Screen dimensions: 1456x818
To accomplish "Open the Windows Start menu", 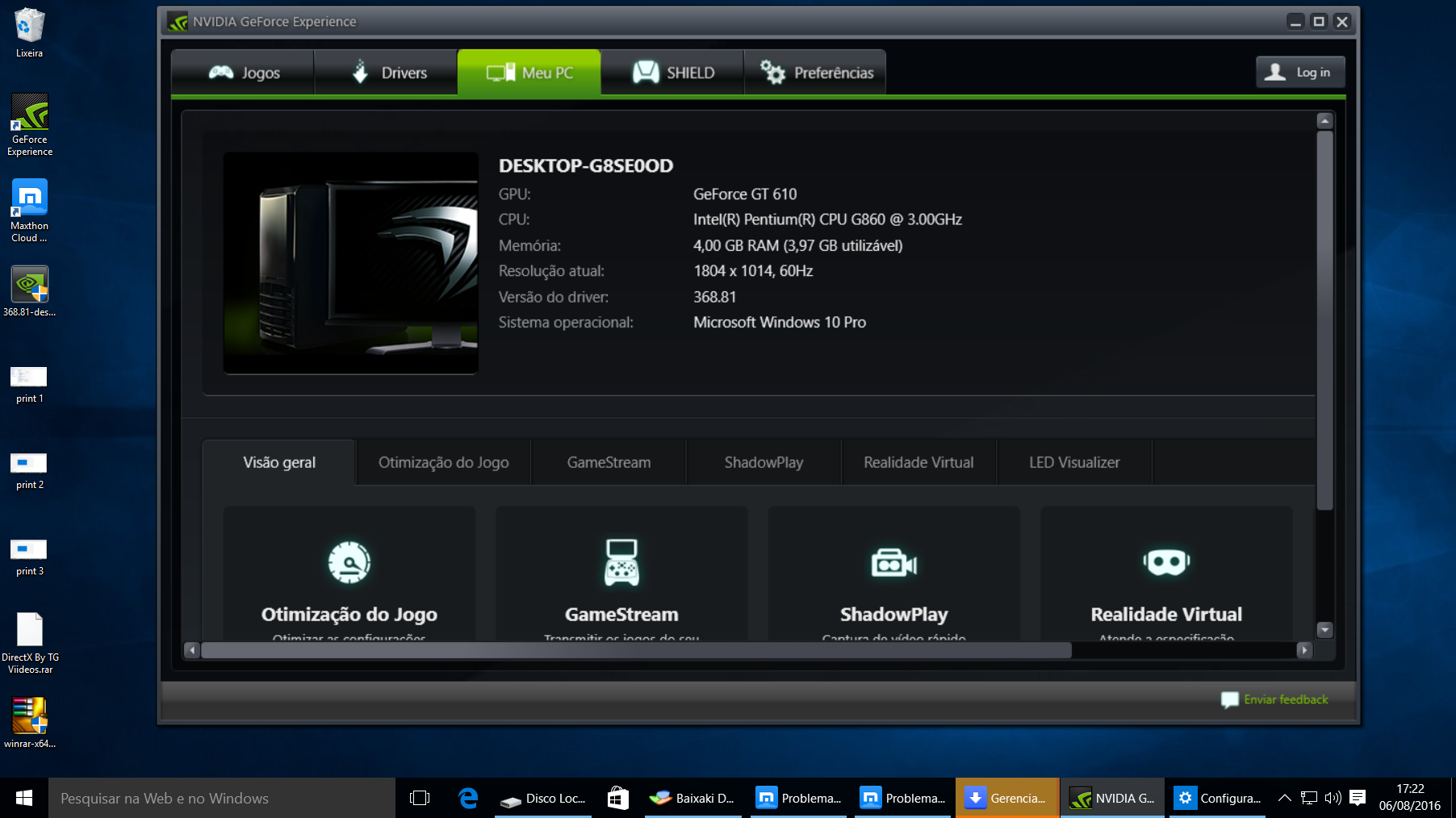I will (24, 798).
